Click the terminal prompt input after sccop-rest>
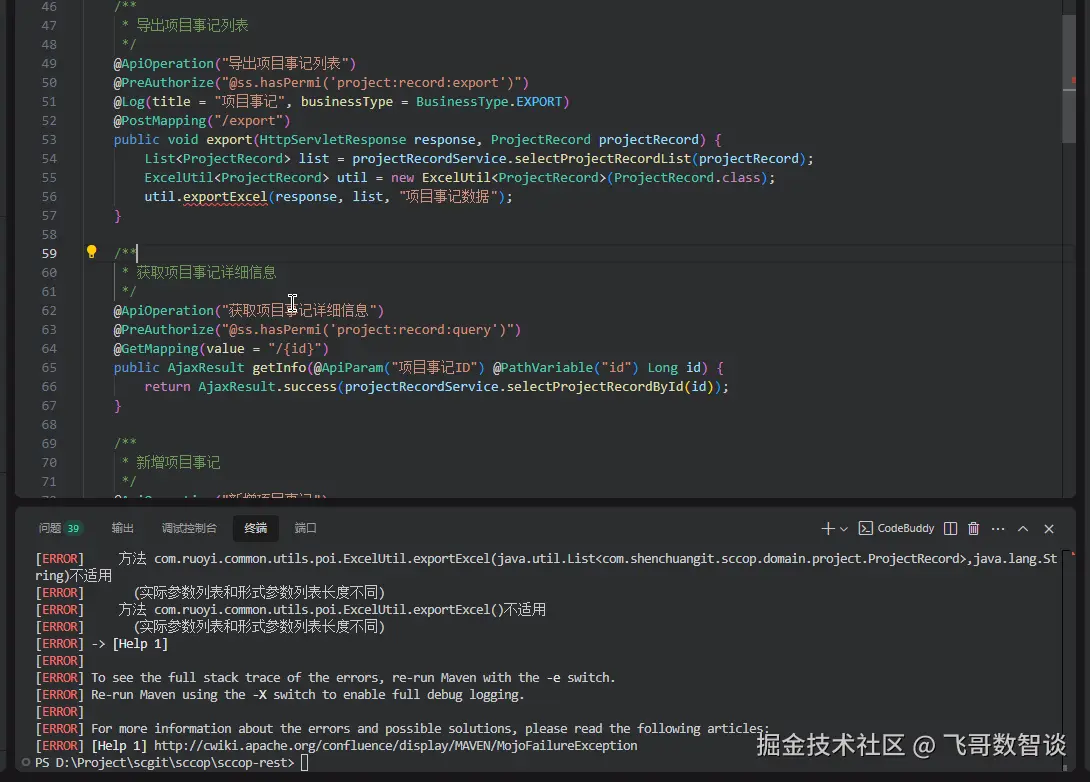Image resolution: width=1090 pixels, height=782 pixels. 304,763
